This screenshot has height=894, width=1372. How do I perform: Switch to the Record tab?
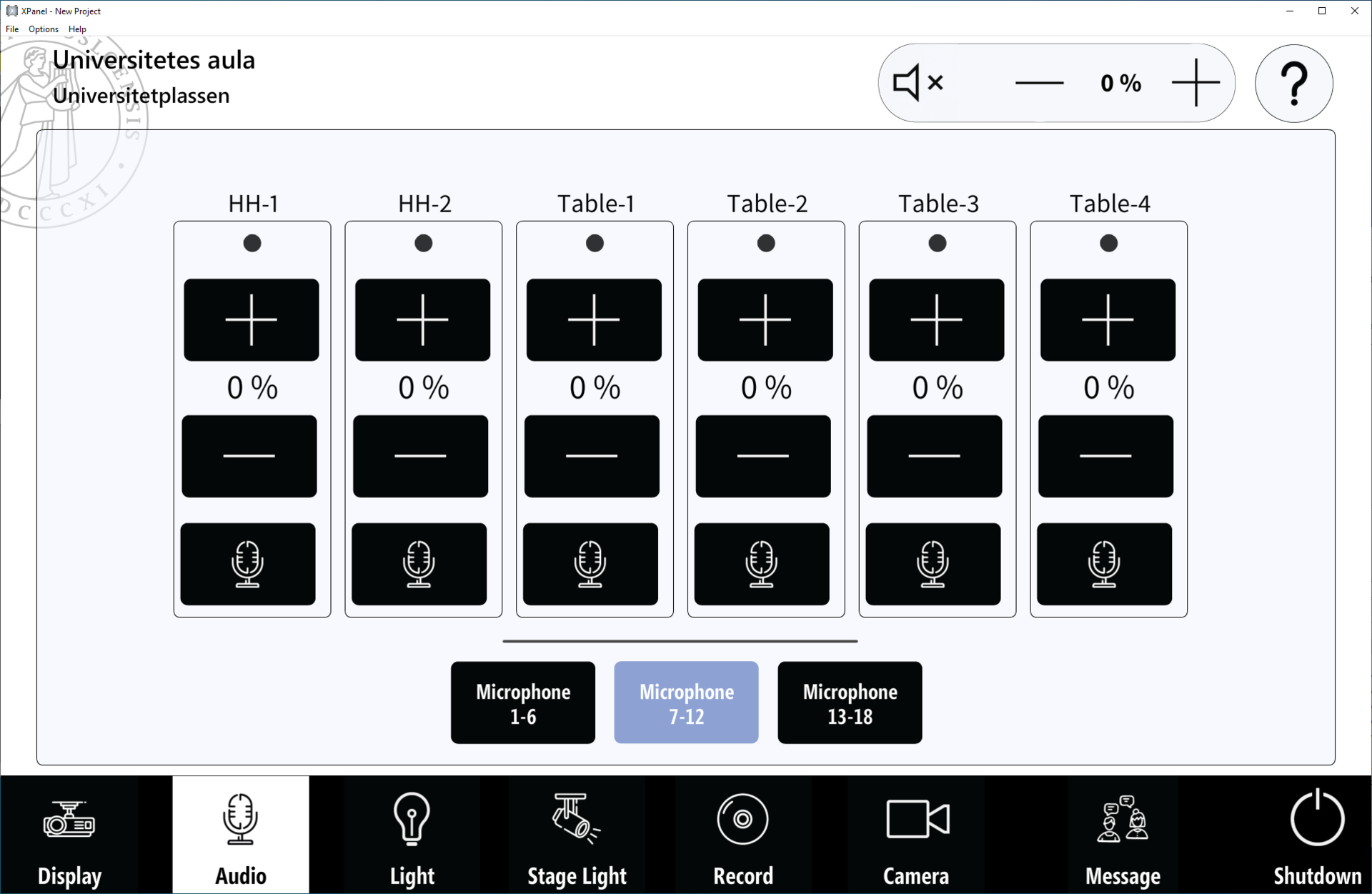[743, 835]
